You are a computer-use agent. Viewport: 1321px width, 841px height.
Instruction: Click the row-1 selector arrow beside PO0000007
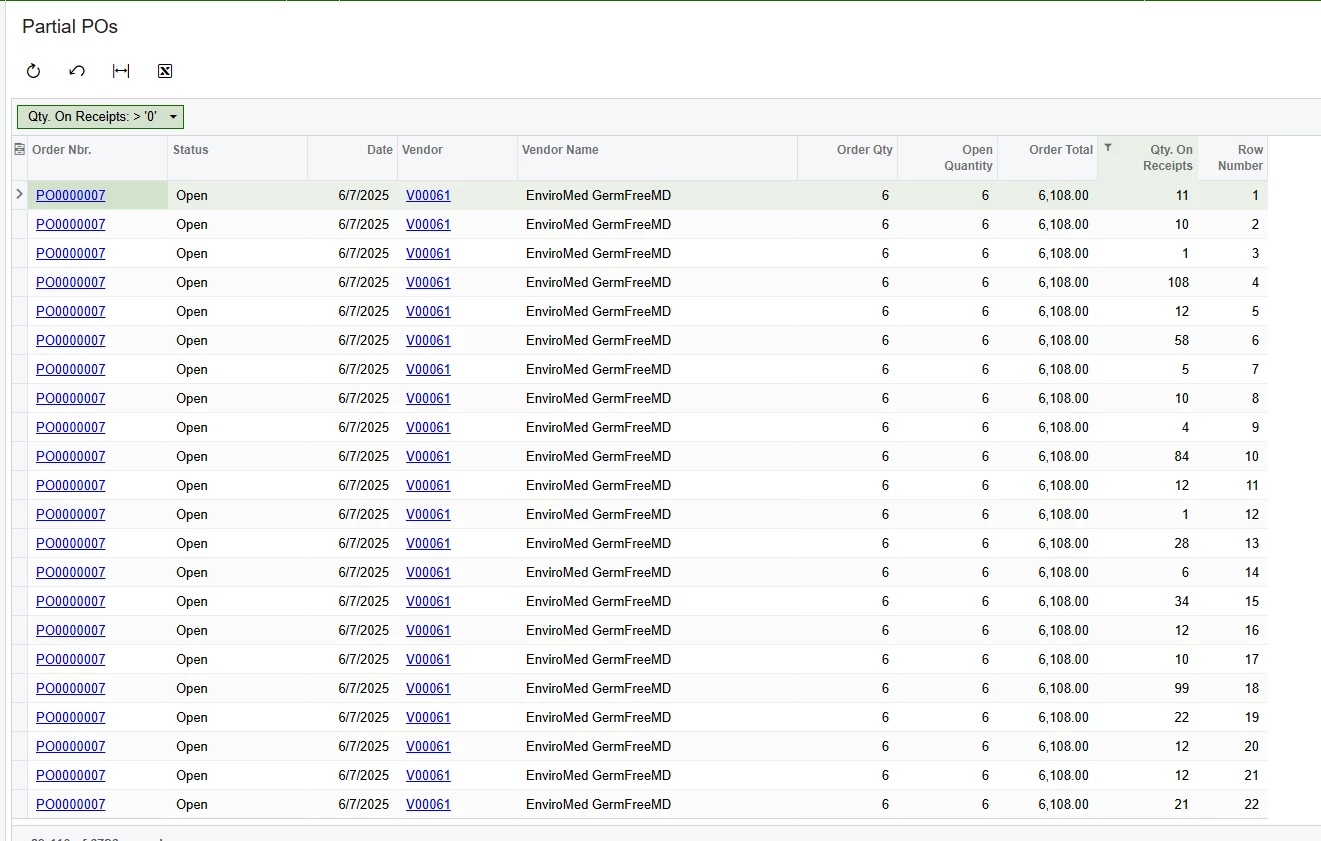tap(19, 195)
